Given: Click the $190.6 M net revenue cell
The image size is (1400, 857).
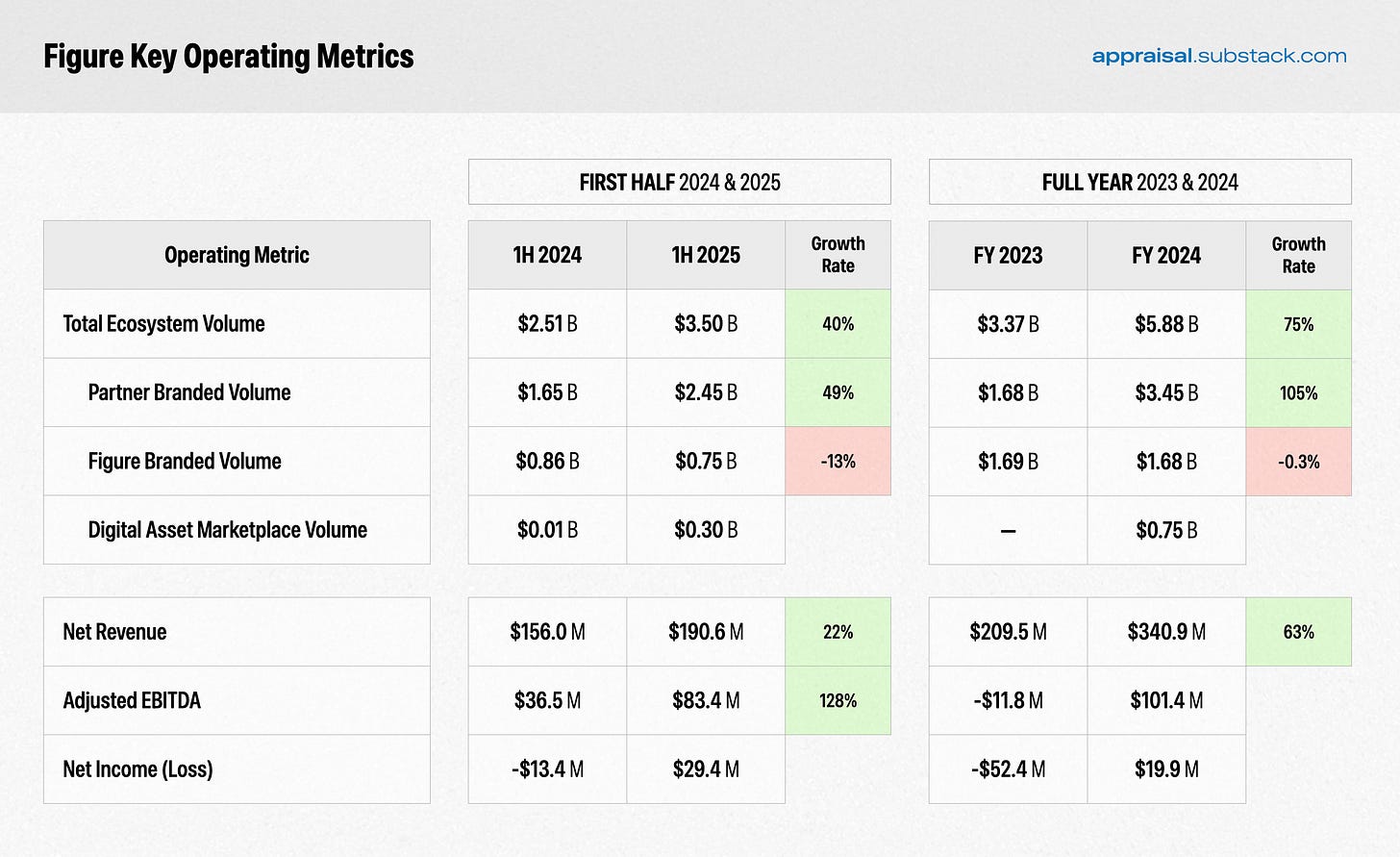Looking at the screenshot, I should coord(706,632).
